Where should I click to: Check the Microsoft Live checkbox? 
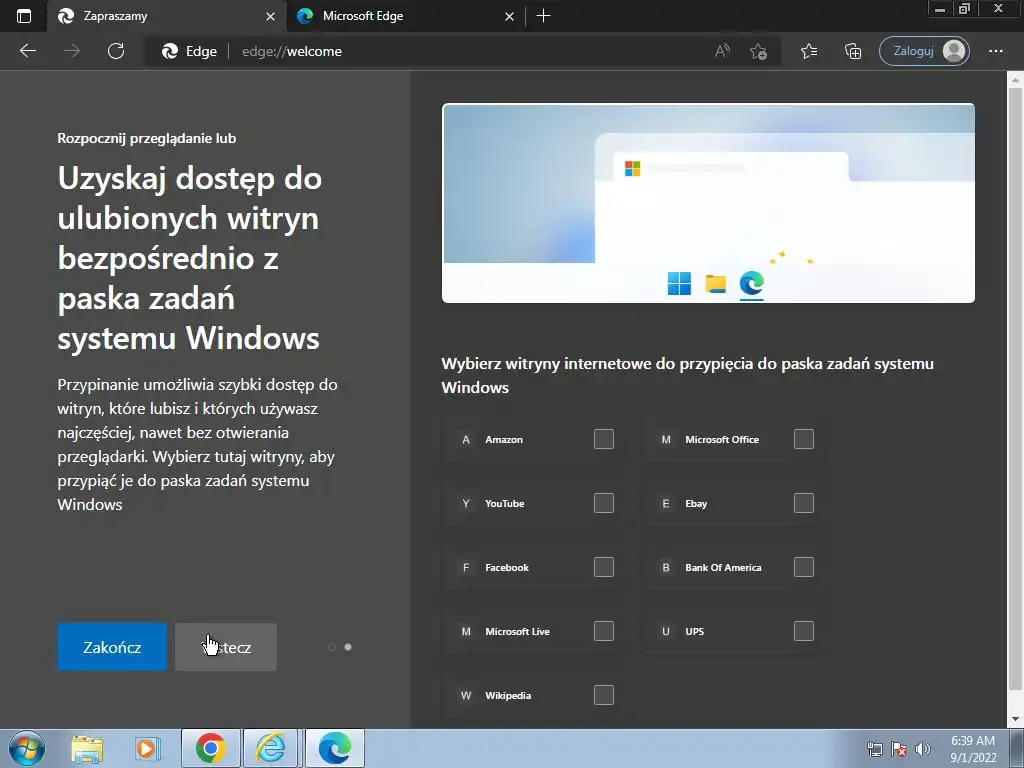click(604, 632)
